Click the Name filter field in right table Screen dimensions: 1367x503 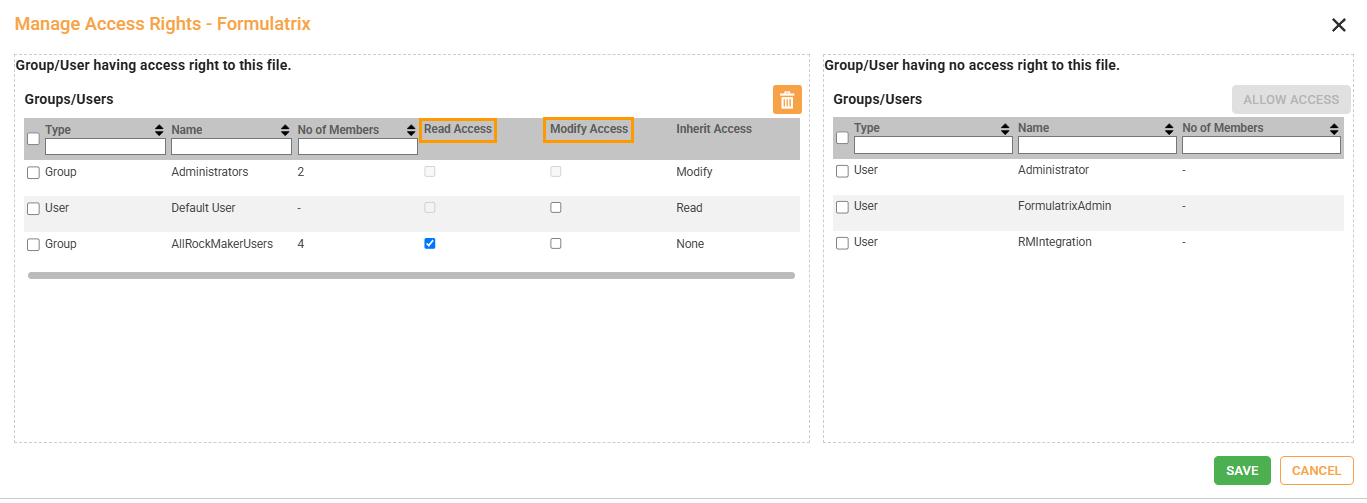click(1097, 145)
